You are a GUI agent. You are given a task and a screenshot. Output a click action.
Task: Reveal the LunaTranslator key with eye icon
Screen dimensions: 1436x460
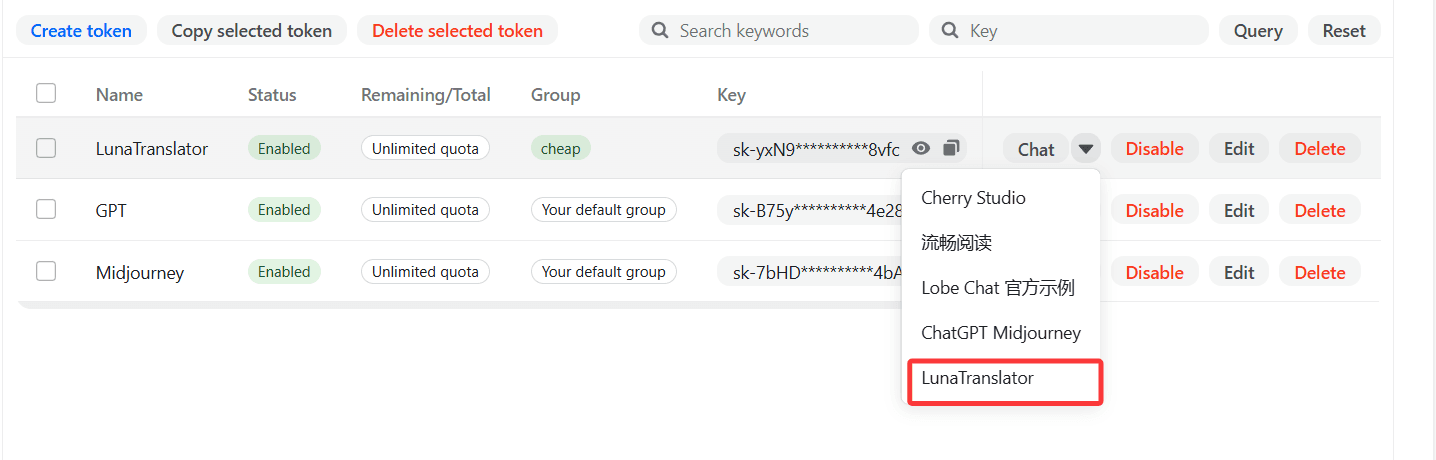coord(921,148)
